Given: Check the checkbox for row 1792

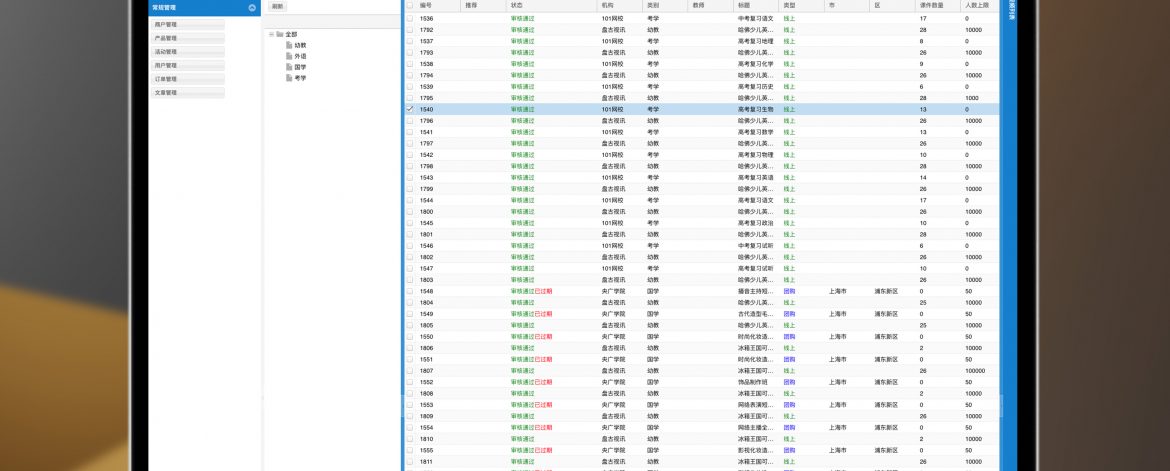Looking at the screenshot, I should [410, 30].
